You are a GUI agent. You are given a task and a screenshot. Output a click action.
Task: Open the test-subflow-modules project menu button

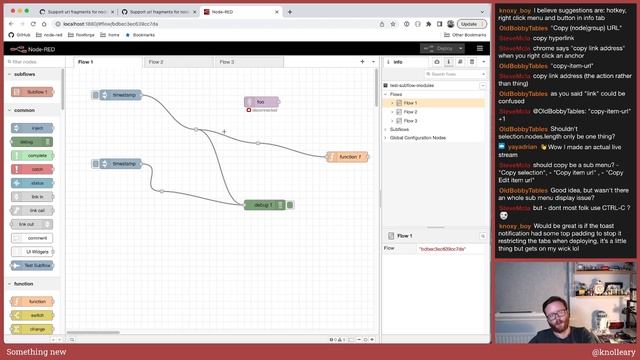click(x=482, y=86)
